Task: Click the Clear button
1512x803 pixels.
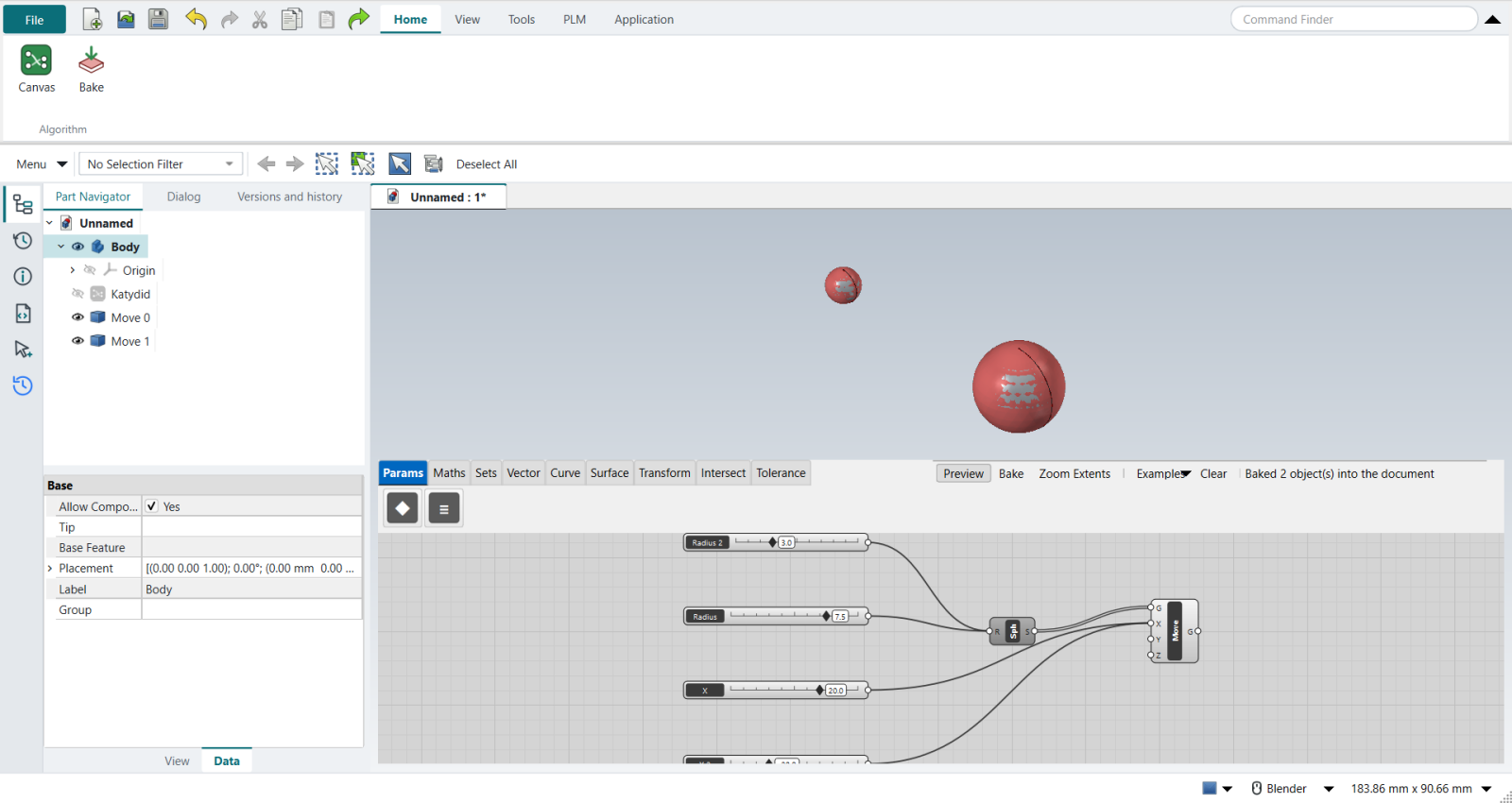Action: click(1213, 473)
